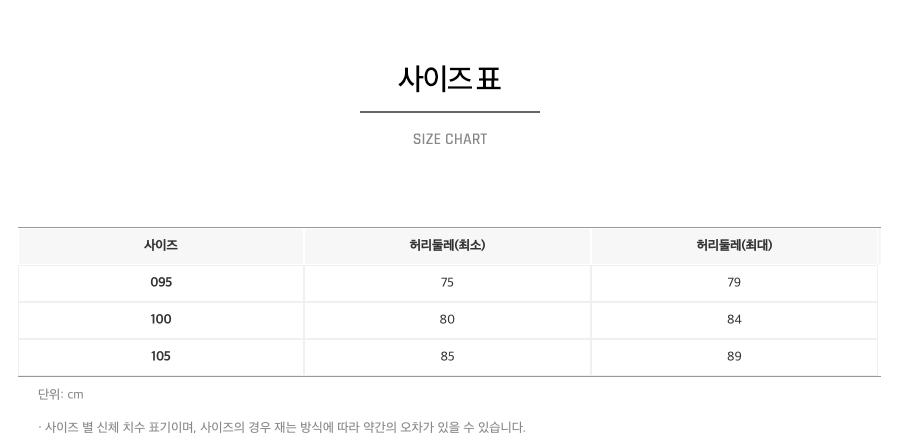Image resolution: width=900 pixels, height=443 pixels.
Task: Click the size measurement disclaimer sentence
Action: [x=282, y=428]
